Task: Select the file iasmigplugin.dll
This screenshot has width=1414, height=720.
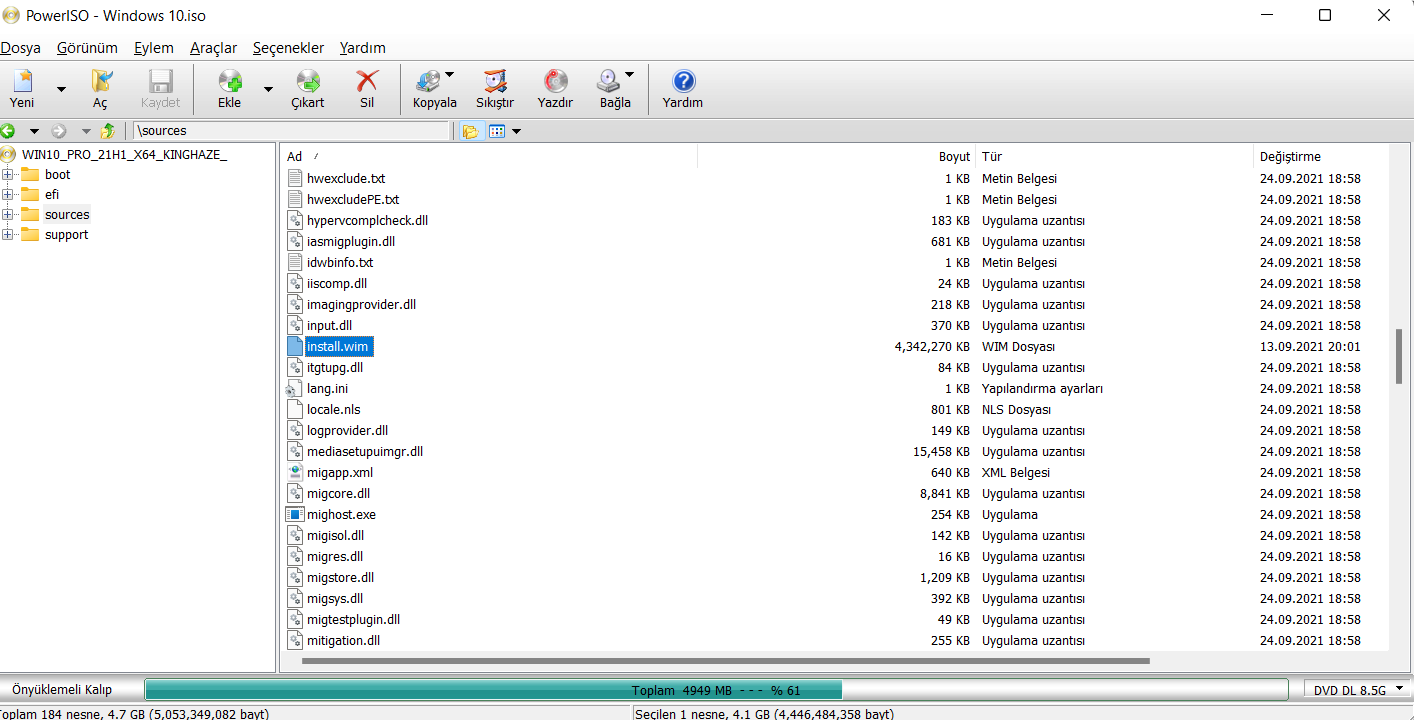Action: point(351,241)
